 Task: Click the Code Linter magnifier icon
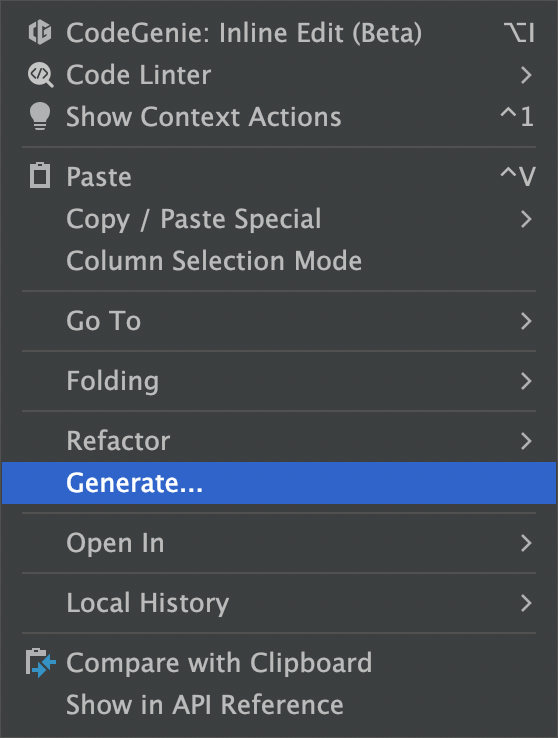click(x=40, y=75)
